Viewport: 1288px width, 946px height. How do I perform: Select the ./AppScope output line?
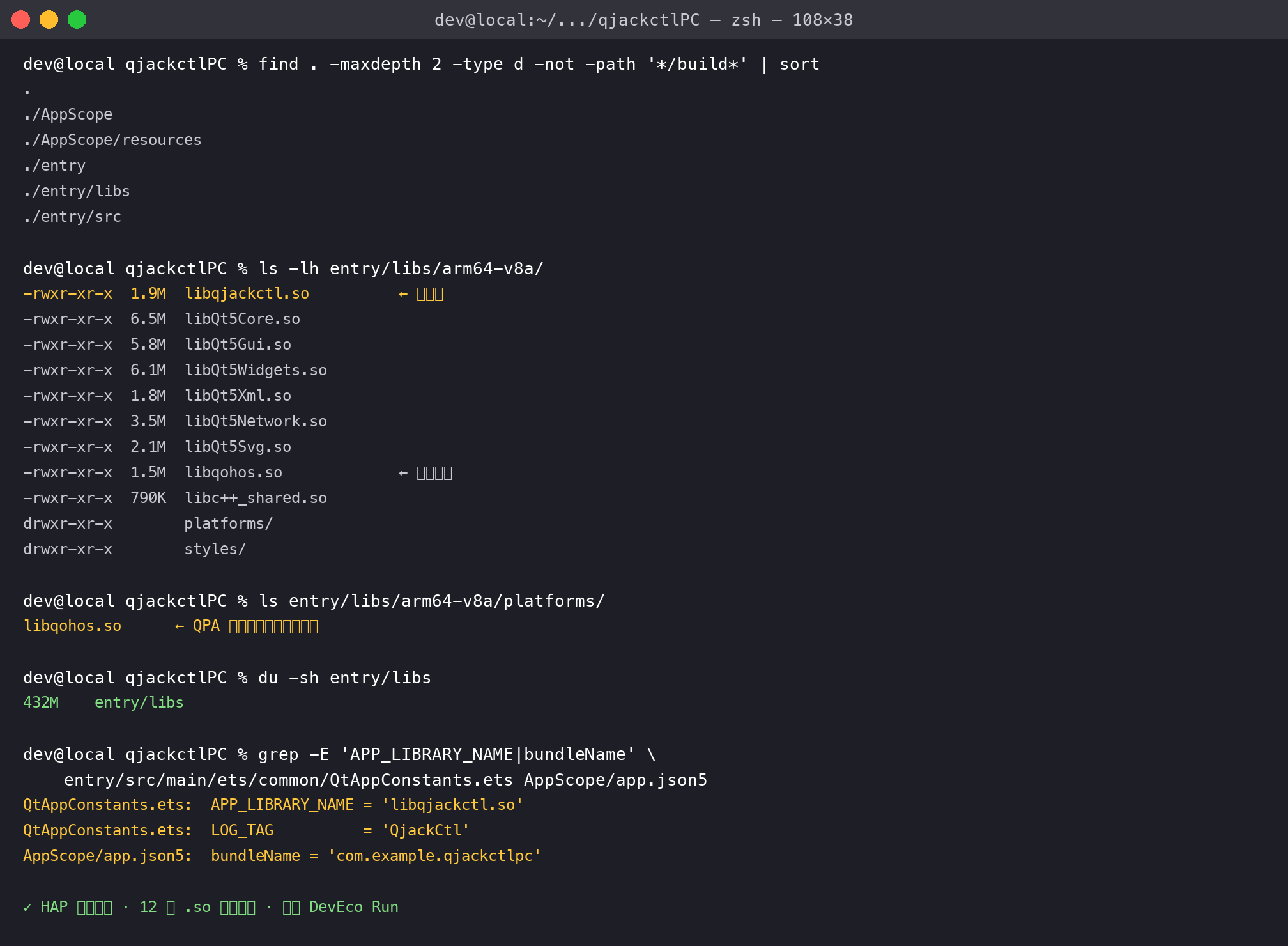pos(68,114)
